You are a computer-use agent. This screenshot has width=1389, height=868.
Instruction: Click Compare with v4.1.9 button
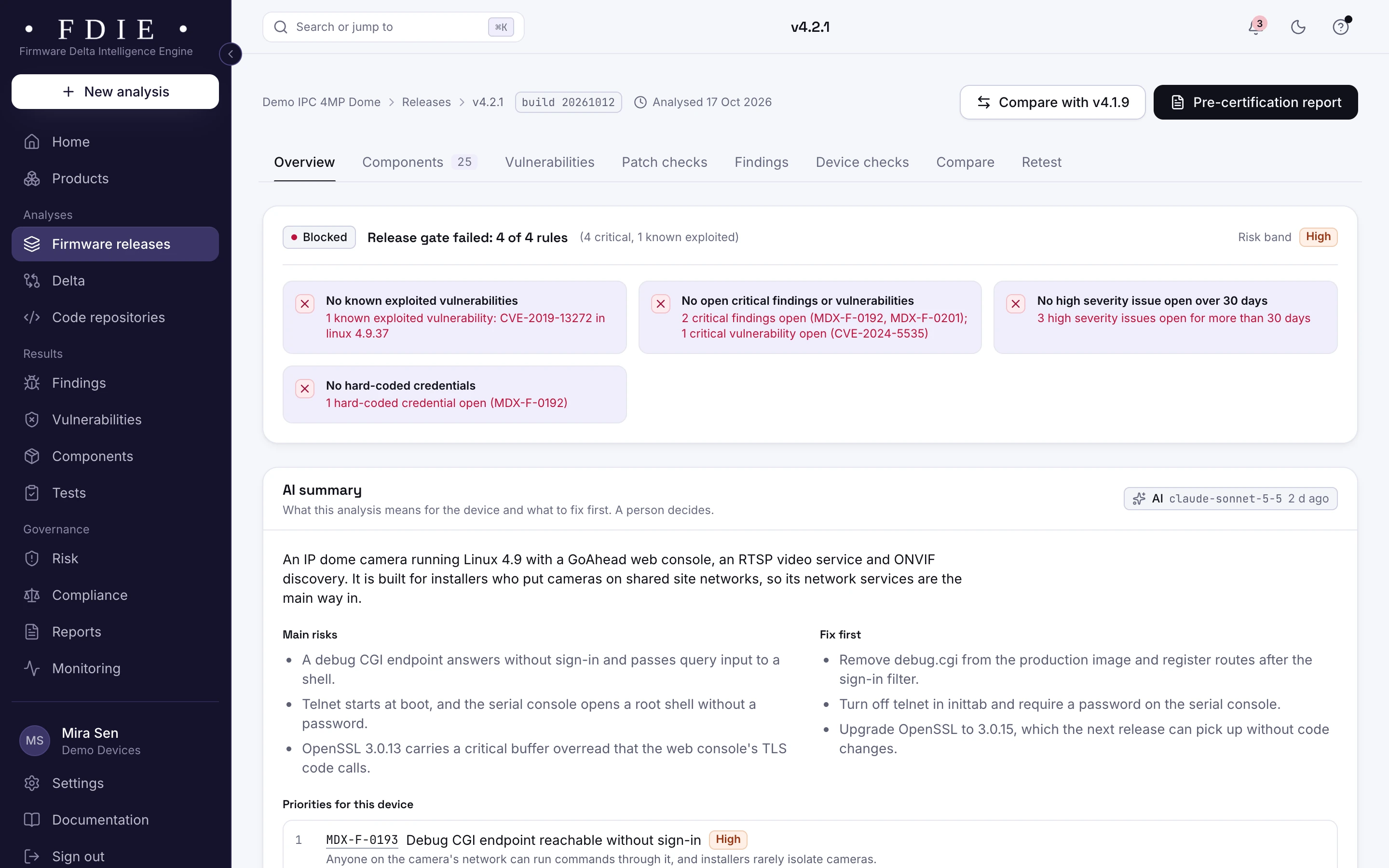coord(1052,102)
